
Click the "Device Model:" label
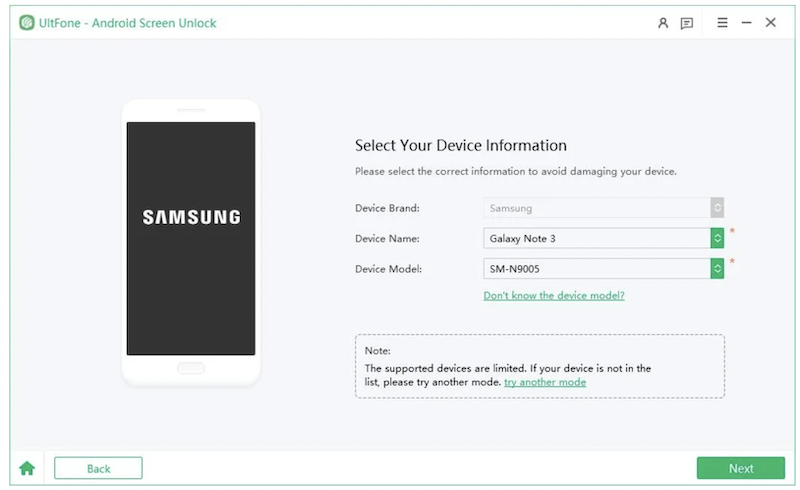[x=388, y=269]
